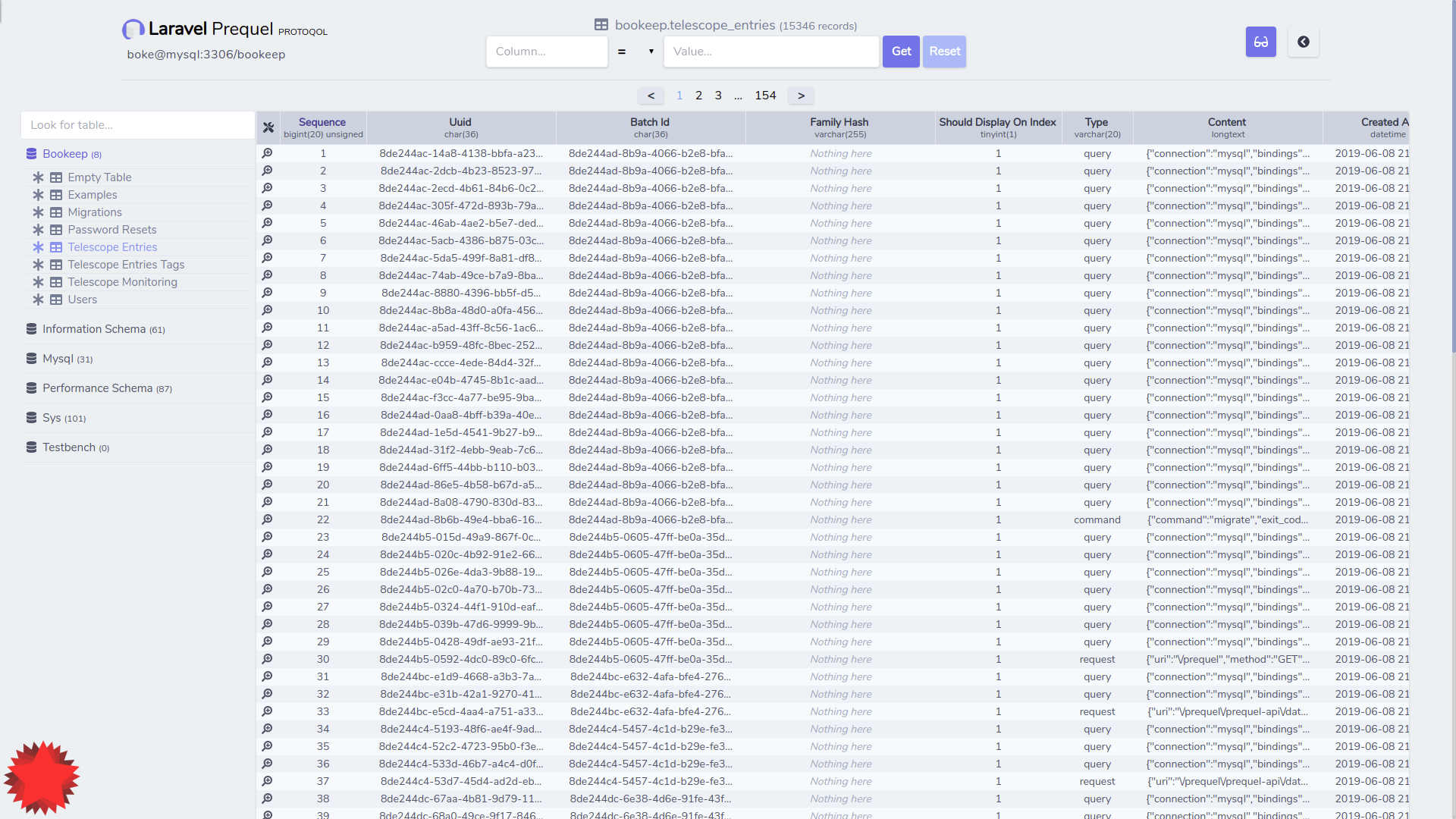Click asterisk icon beside Users
The image size is (1456, 819).
click(38, 300)
